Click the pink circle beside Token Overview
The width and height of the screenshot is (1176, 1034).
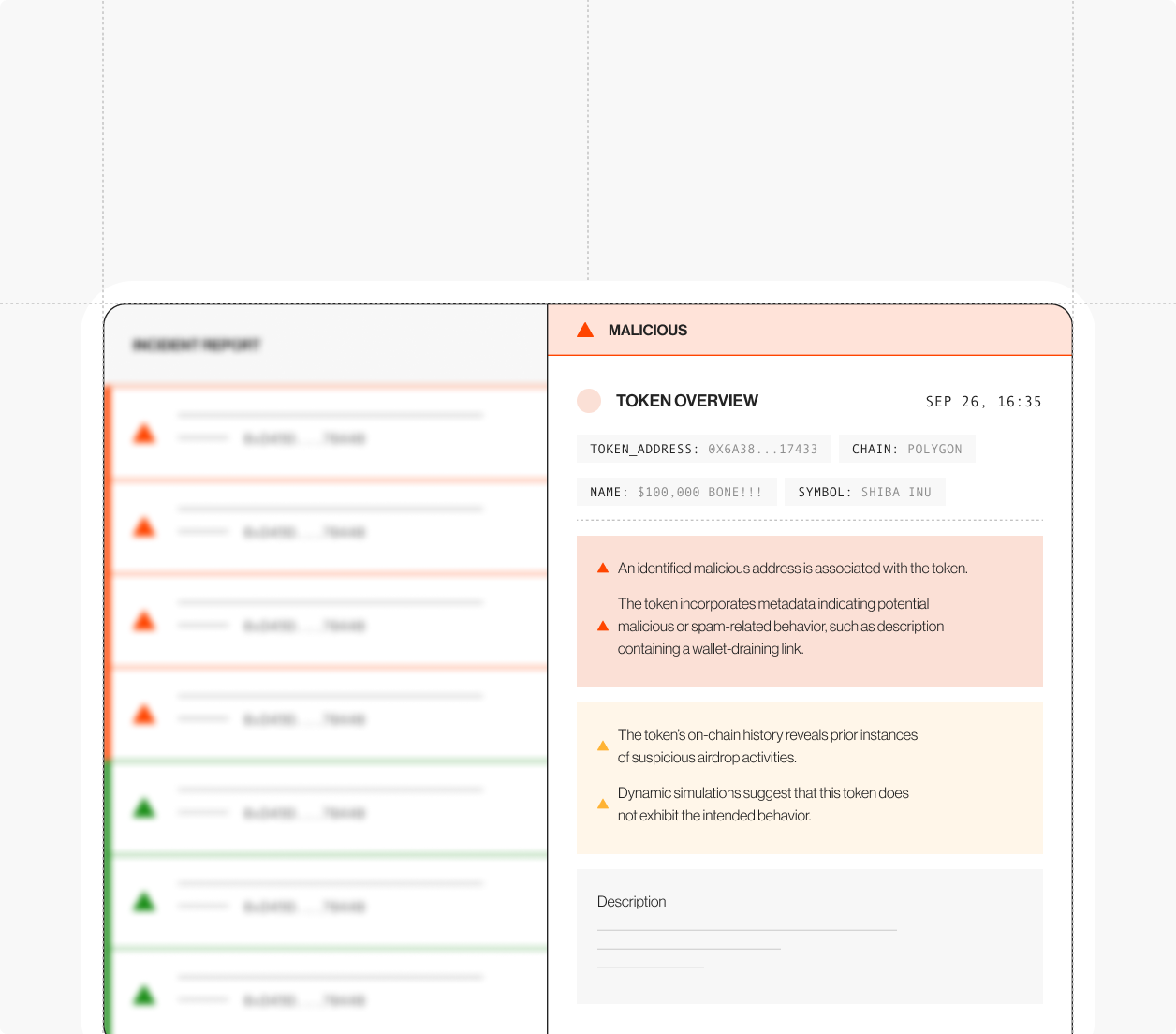pos(589,401)
